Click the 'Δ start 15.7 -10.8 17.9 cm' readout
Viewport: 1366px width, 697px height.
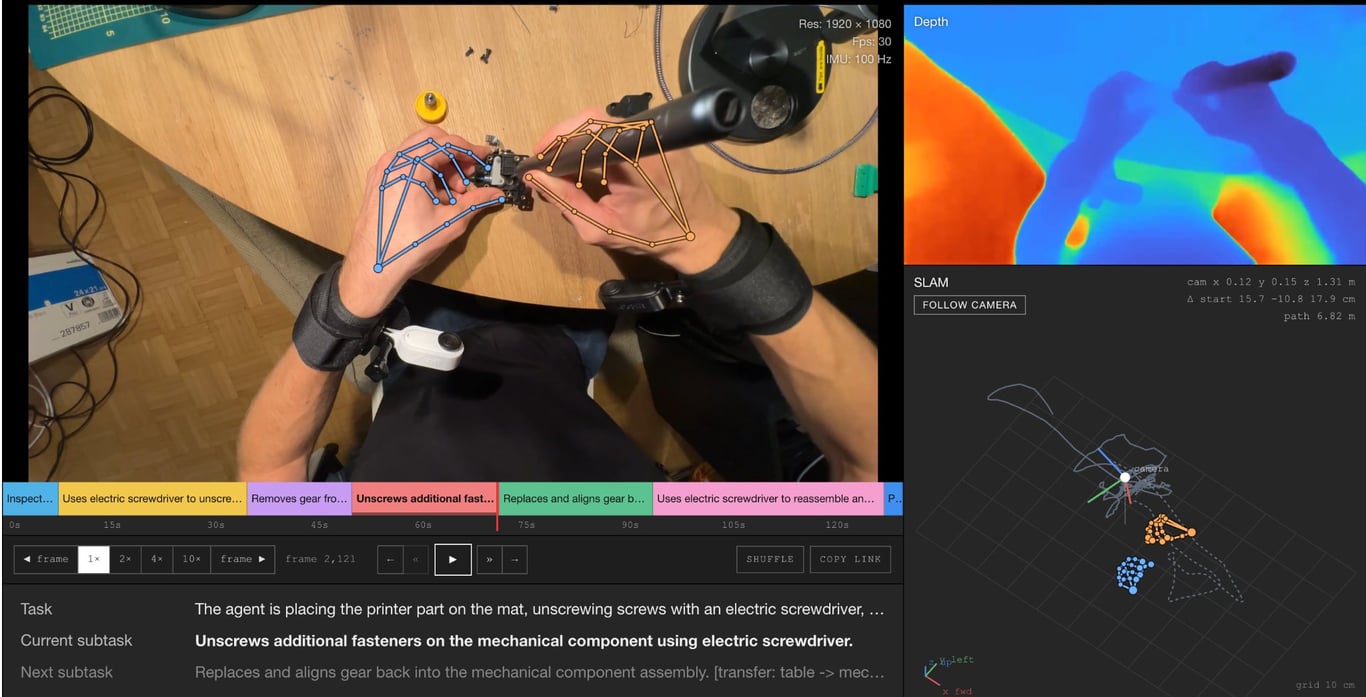click(x=1271, y=299)
